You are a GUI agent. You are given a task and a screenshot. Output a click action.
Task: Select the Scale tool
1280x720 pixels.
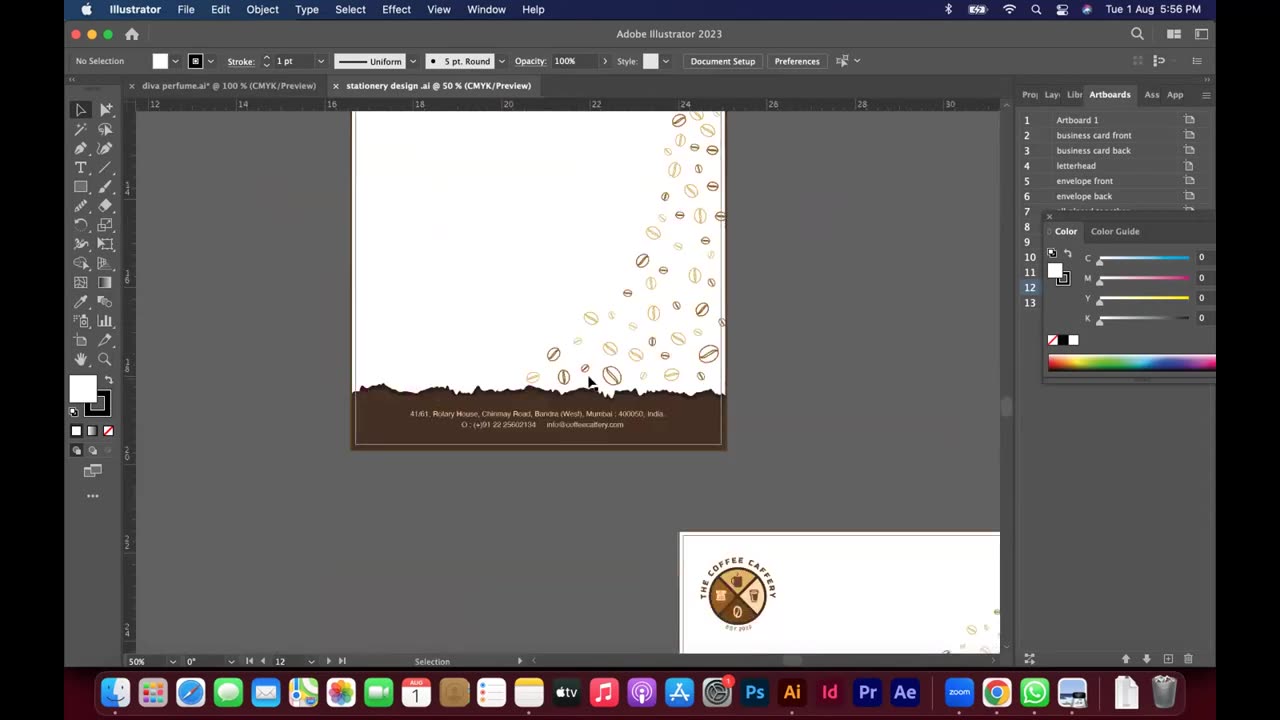click(x=105, y=225)
